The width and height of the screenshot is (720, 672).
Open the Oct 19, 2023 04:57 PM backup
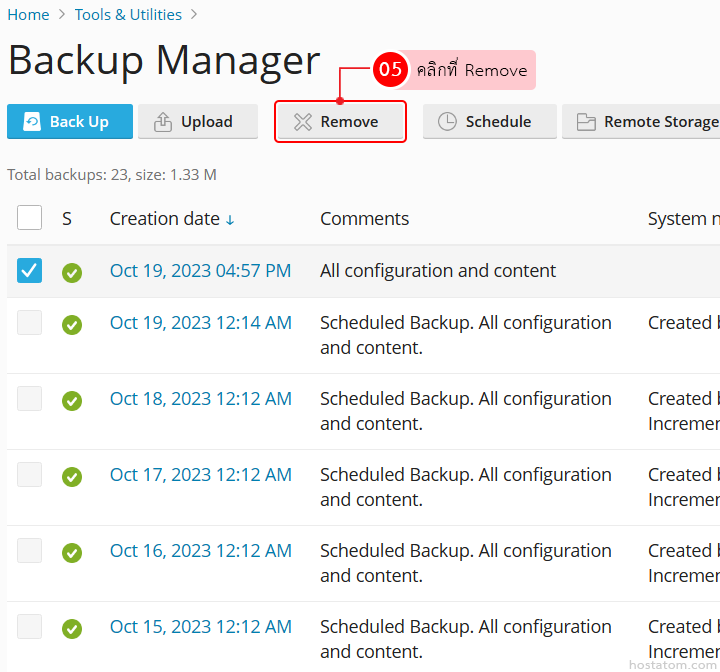[x=200, y=271]
